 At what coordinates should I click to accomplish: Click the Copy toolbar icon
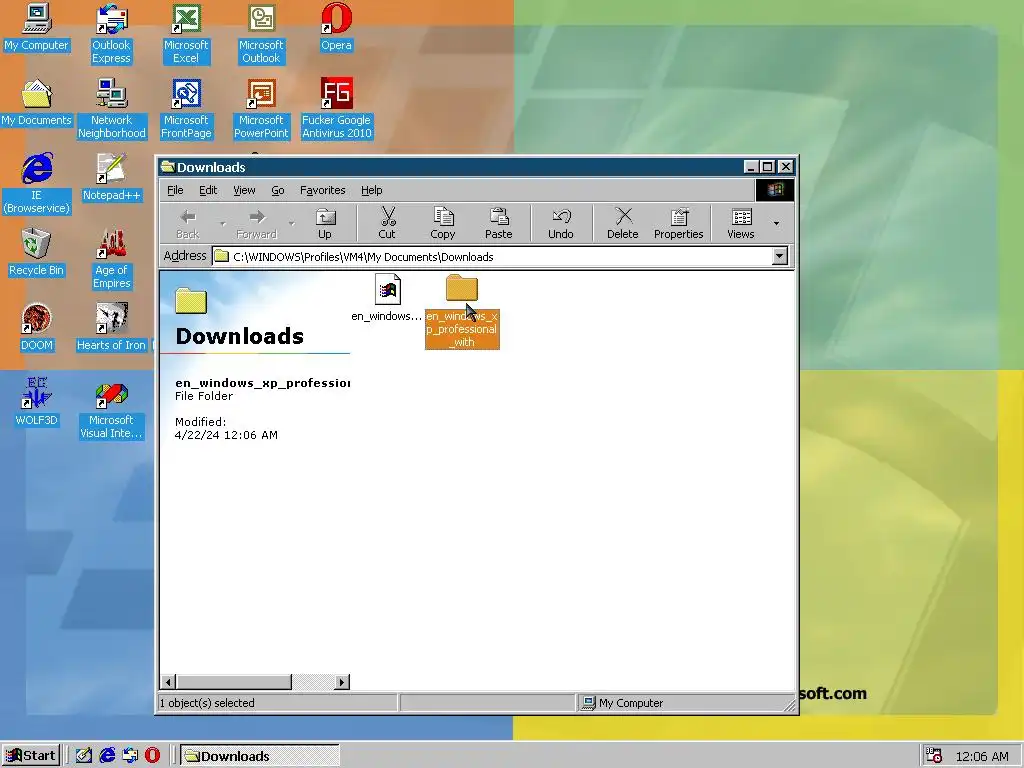point(443,216)
